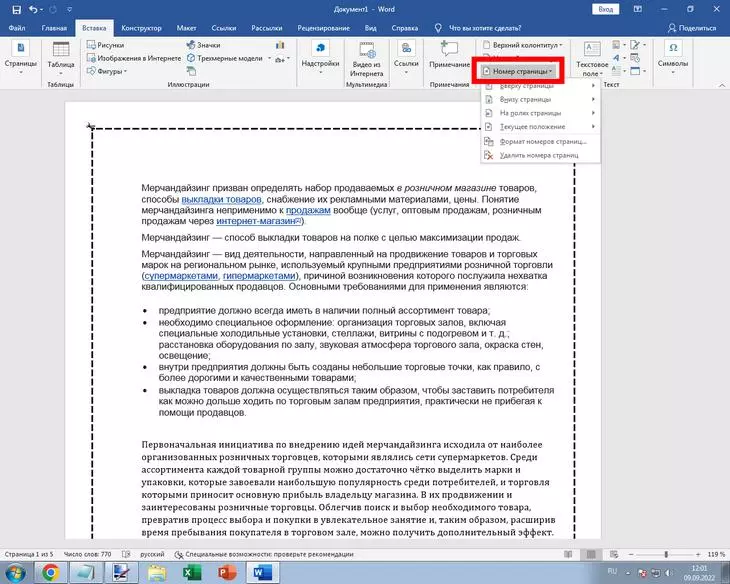The height and width of the screenshot is (584, 730).
Task: Click the Quick Parts icon
Action: tap(618, 45)
